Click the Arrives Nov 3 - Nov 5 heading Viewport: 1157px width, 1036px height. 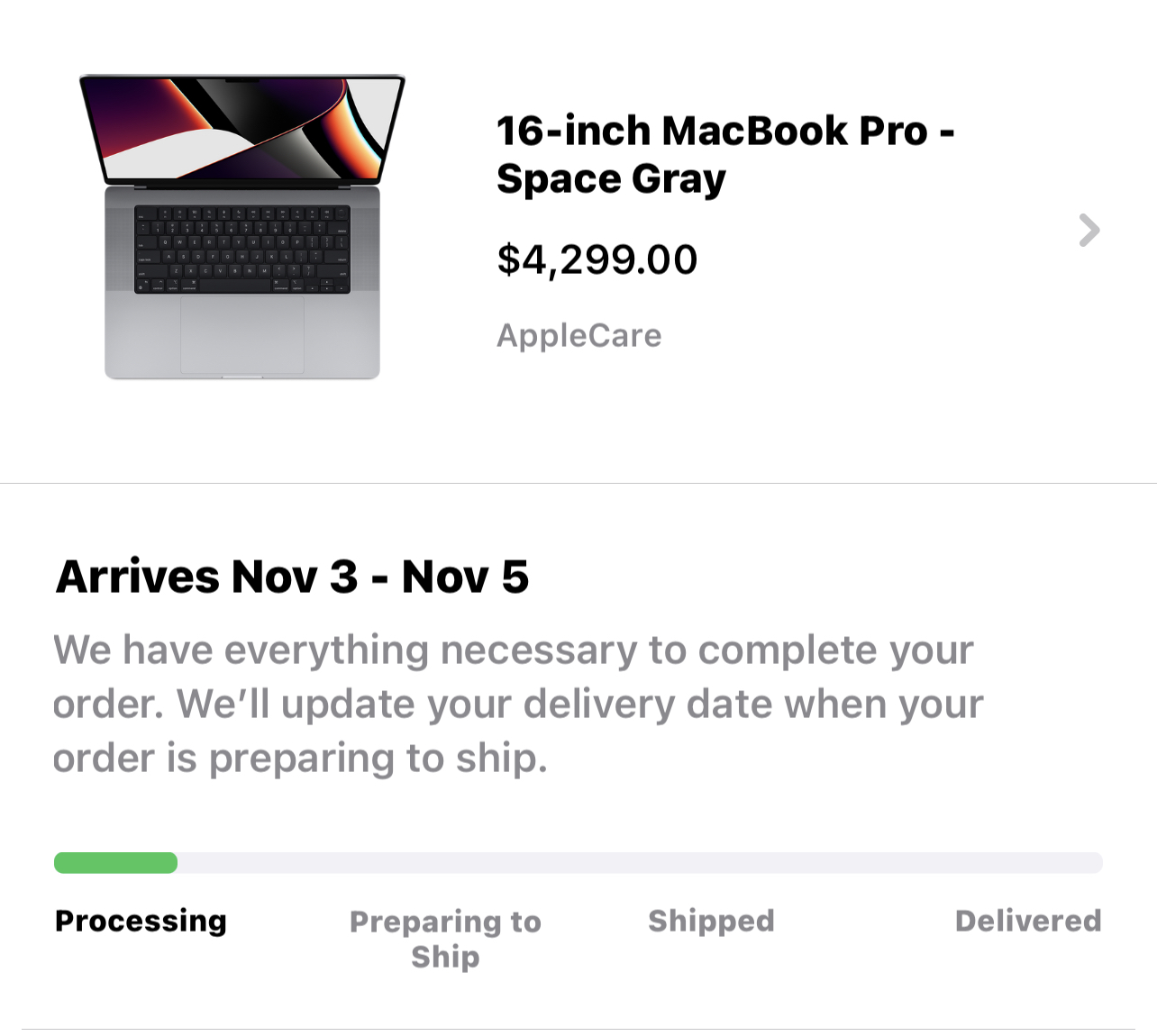point(293,577)
